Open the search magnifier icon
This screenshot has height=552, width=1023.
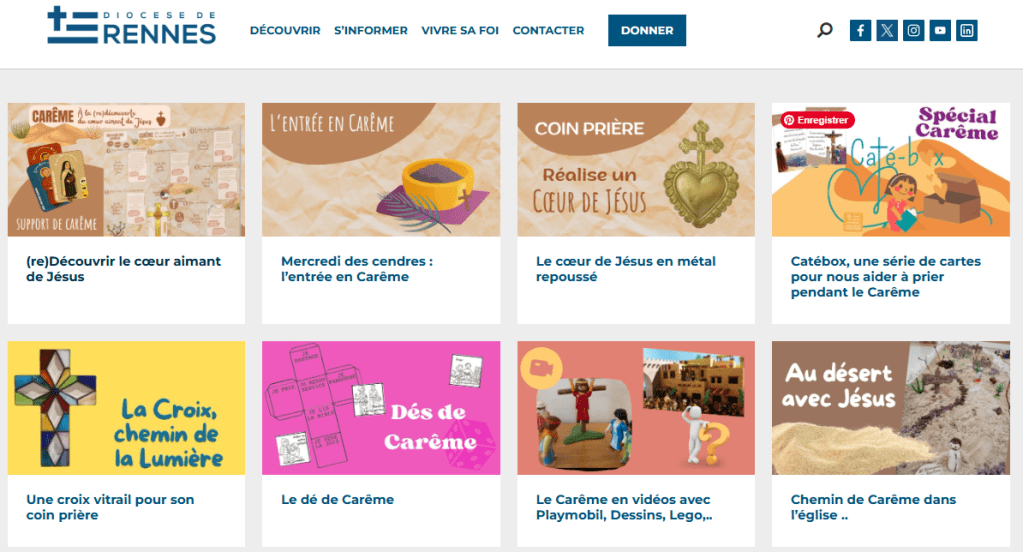coord(825,30)
